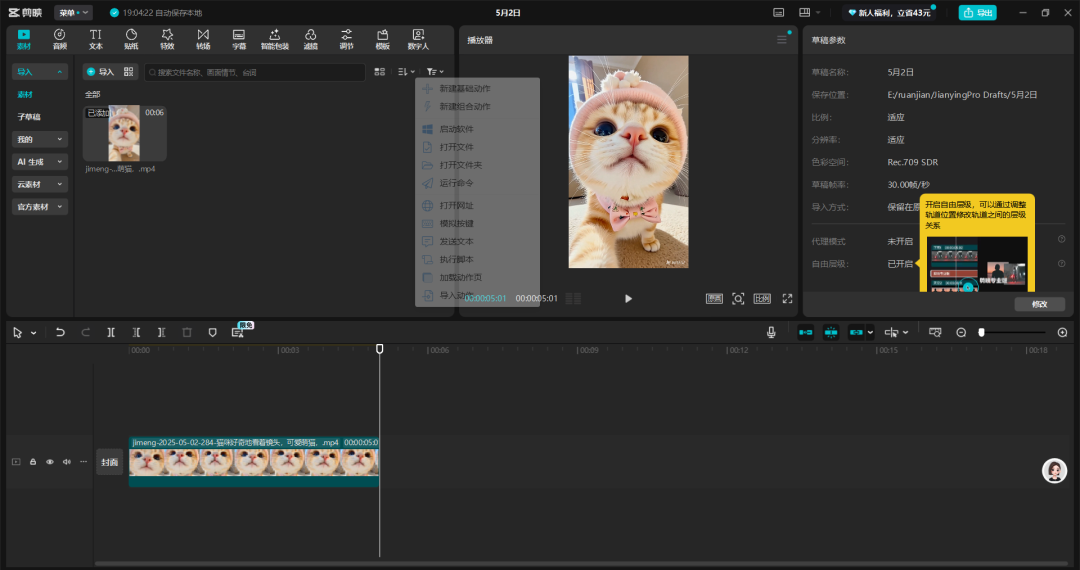The height and width of the screenshot is (570, 1080).
Task: Open the 音频 (Audio) tab
Action: tap(60, 39)
